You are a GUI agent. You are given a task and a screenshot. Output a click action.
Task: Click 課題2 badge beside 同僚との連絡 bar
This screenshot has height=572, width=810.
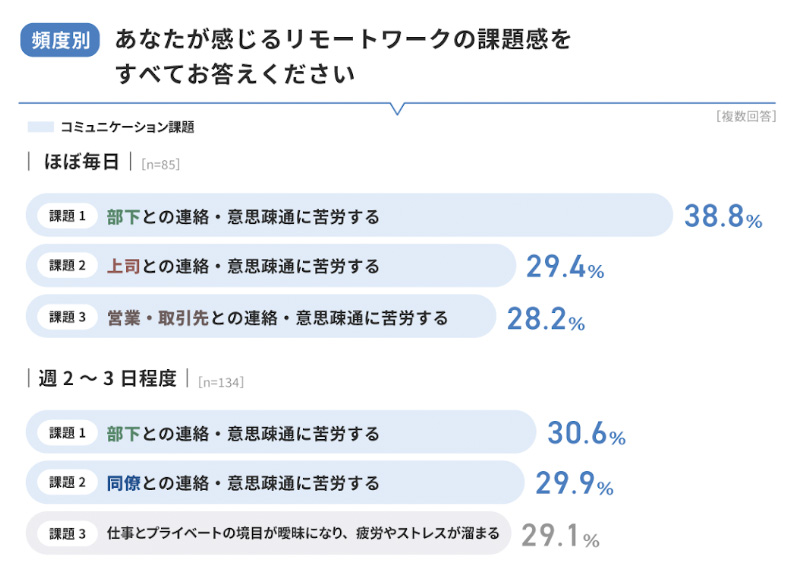click(68, 483)
